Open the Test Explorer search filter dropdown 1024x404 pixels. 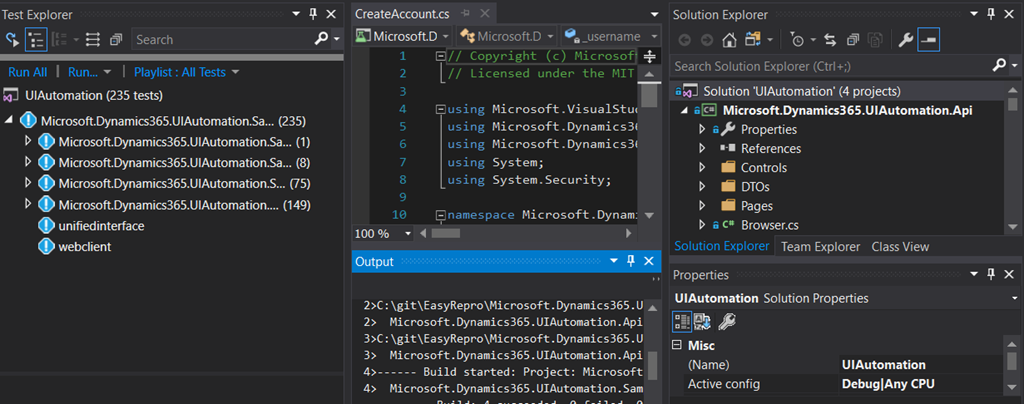pyautogui.click(x=336, y=40)
